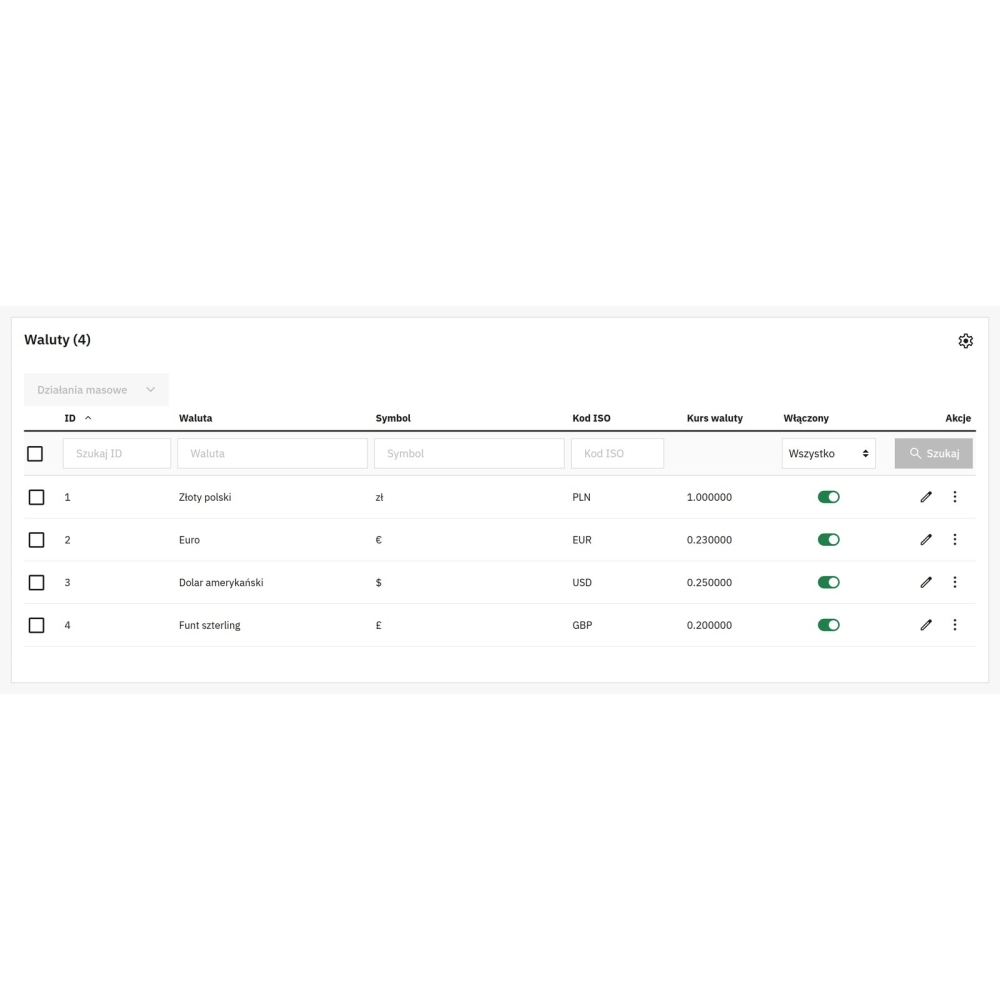
Task: Click the zł symbol cell
Action: tap(379, 497)
